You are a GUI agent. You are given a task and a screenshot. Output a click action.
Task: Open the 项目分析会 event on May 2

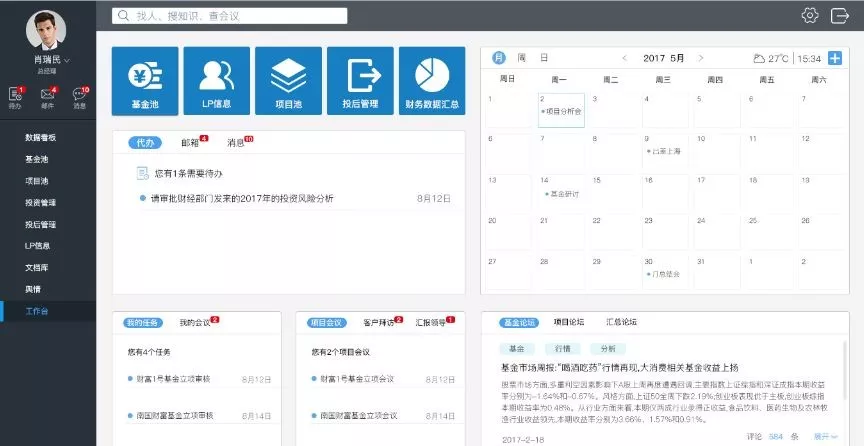coord(561,111)
